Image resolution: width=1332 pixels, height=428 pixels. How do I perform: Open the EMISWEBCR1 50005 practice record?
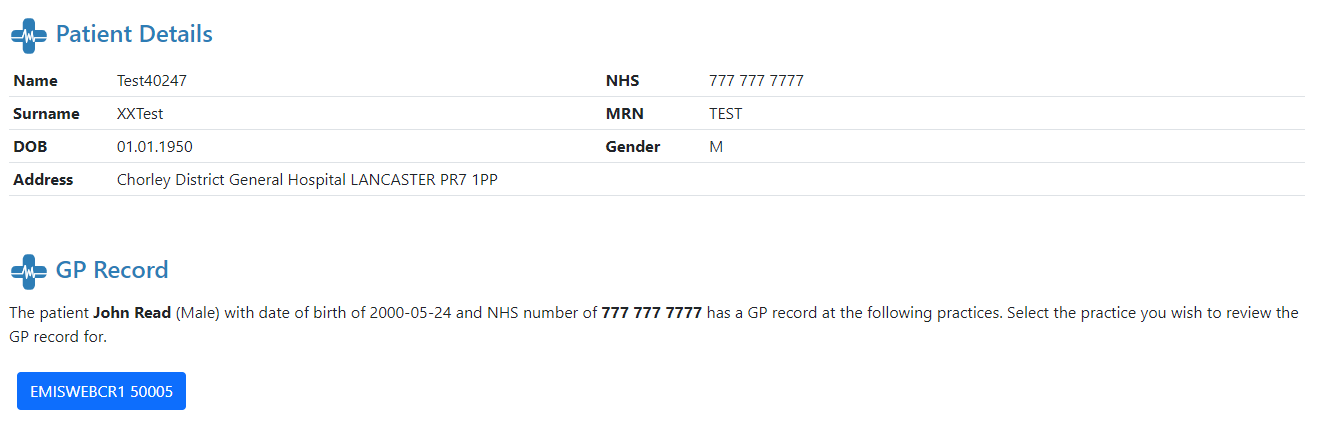(101, 391)
